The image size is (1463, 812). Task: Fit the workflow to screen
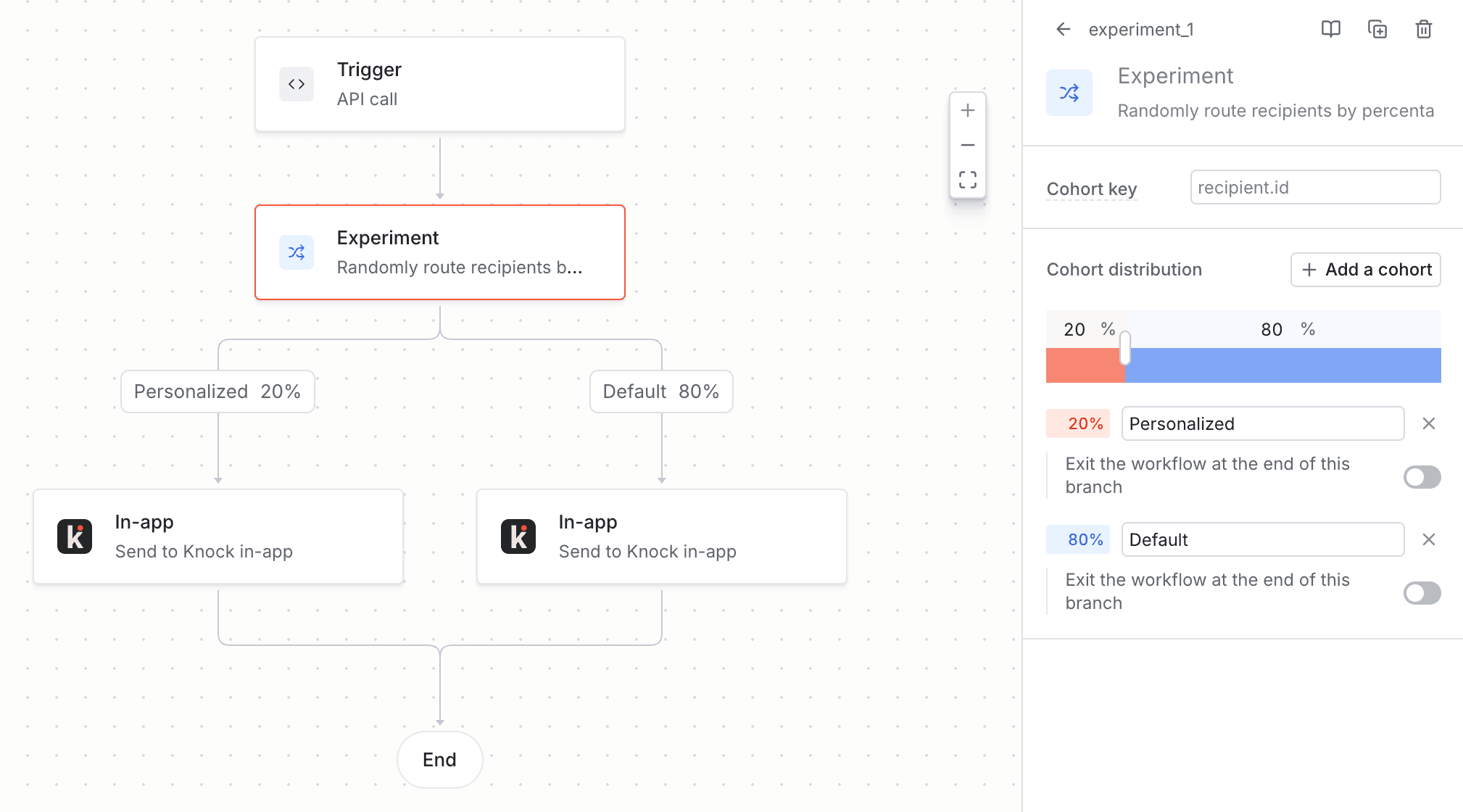click(968, 178)
